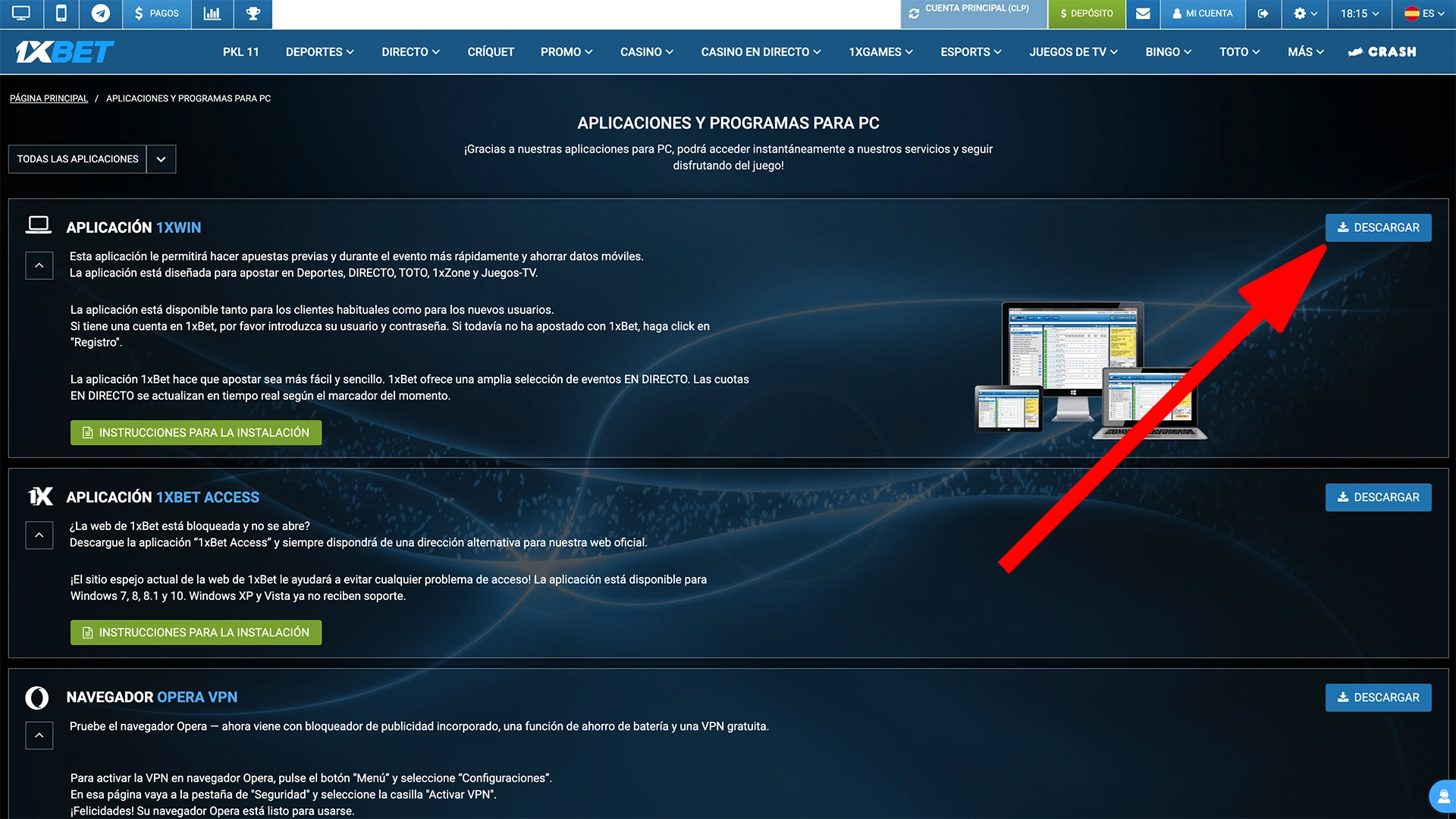
Task: Refresh the CUENTA PRINCIPAL balance icon
Action: pos(914,14)
